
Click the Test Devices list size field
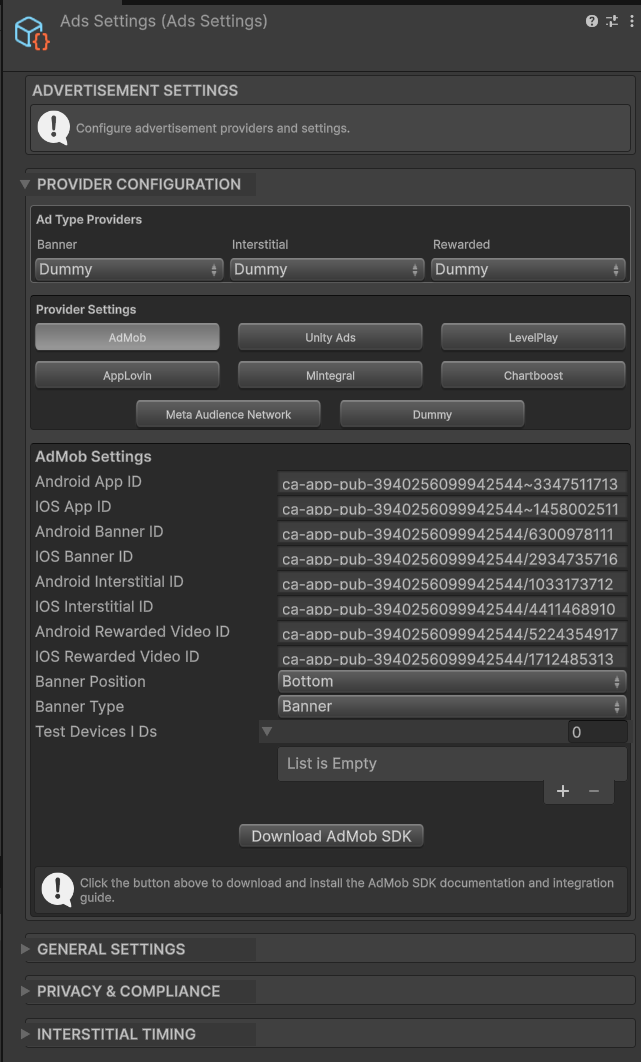pyautogui.click(x=598, y=731)
